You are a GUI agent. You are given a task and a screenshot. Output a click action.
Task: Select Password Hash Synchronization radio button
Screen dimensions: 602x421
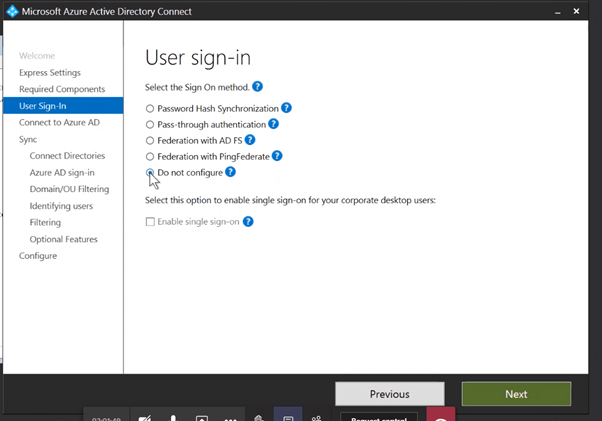click(150, 108)
